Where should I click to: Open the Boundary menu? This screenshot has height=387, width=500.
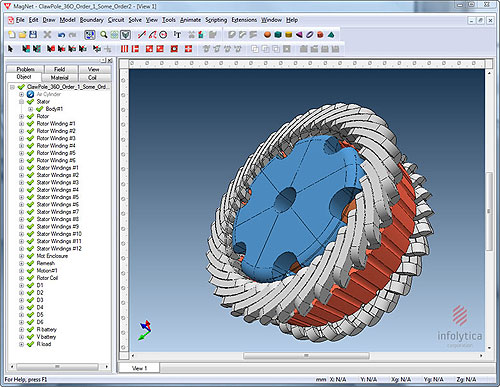[x=91, y=20]
